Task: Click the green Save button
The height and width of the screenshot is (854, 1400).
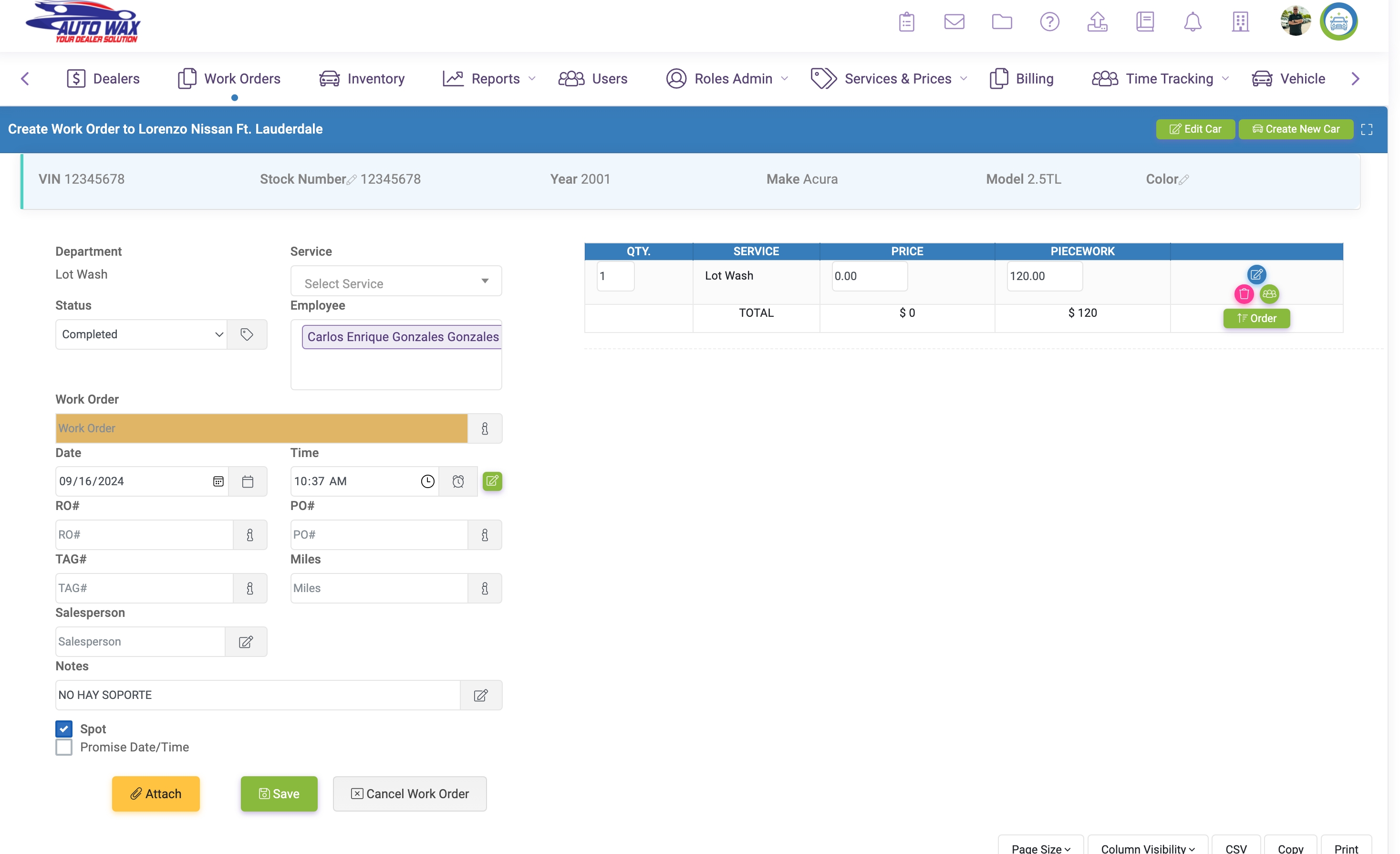Action: click(279, 793)
